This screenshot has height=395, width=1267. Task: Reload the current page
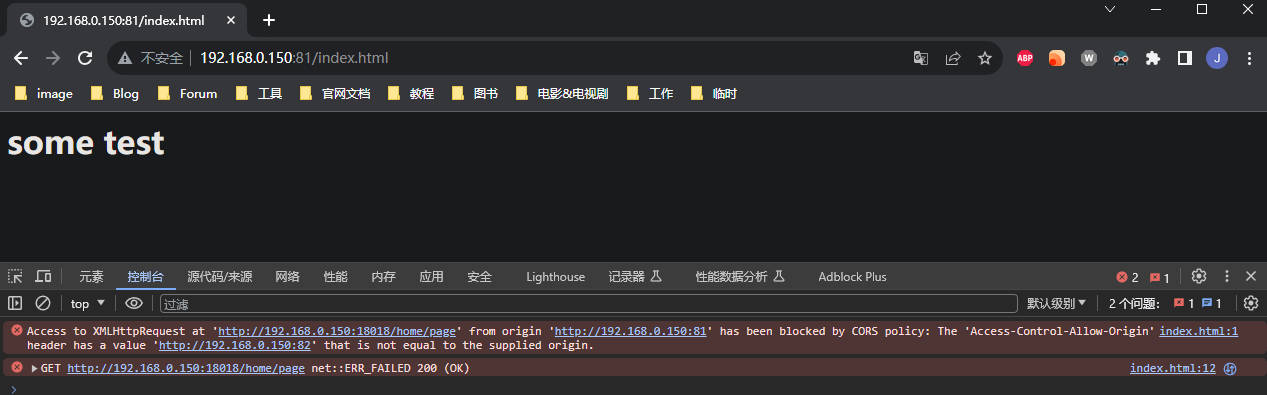(x=86, y=59)
